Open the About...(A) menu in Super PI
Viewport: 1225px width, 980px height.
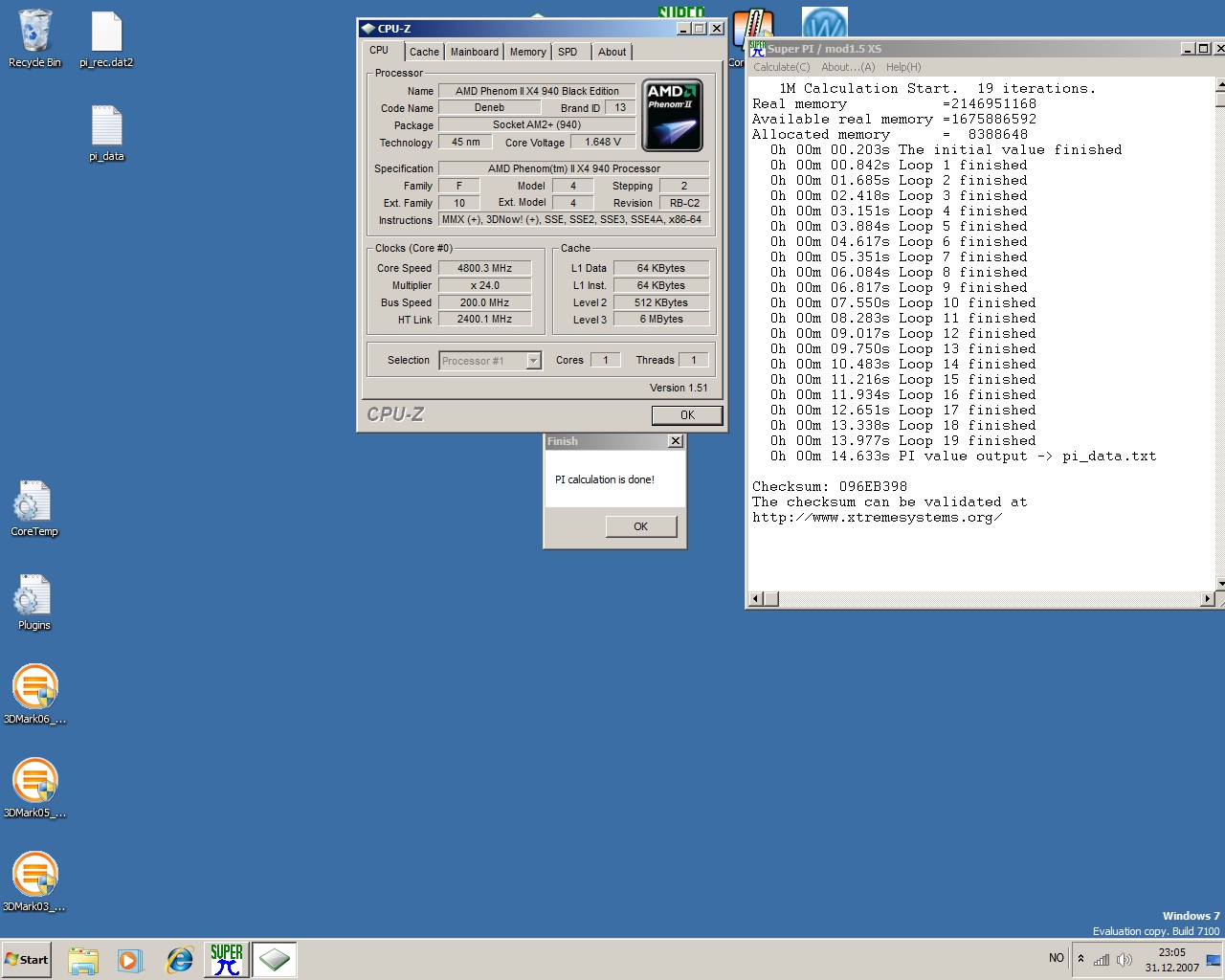(x=848, y=67)
